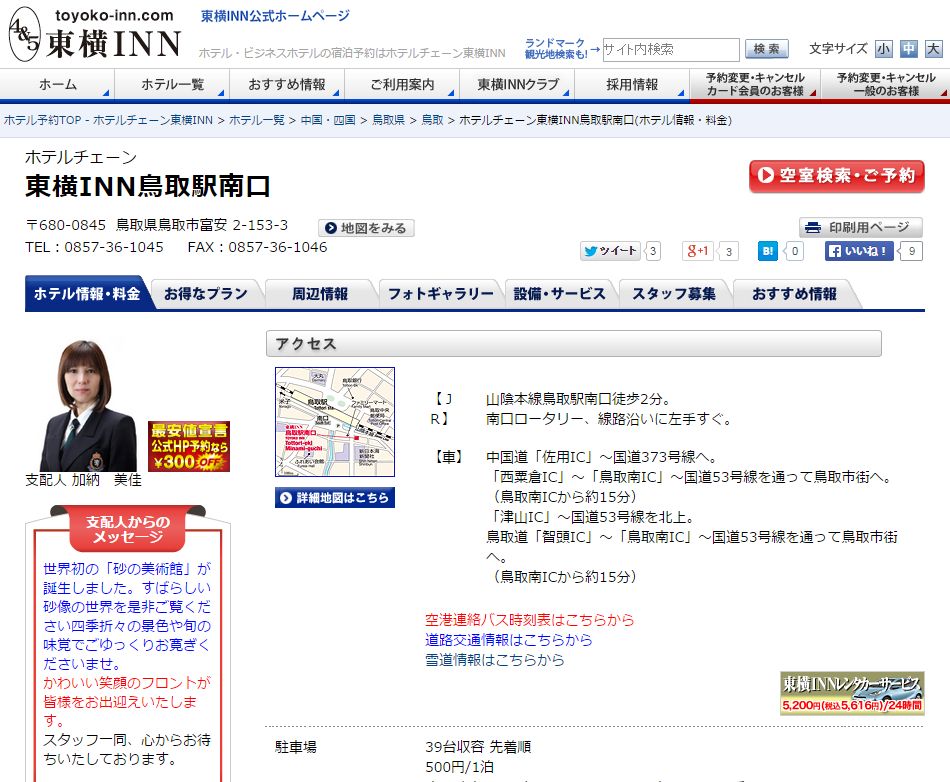Image resolution: width=950 pixels, height=782 pixels.
Task: Click the Toyoko INN logo
Action: pos(95,34)
